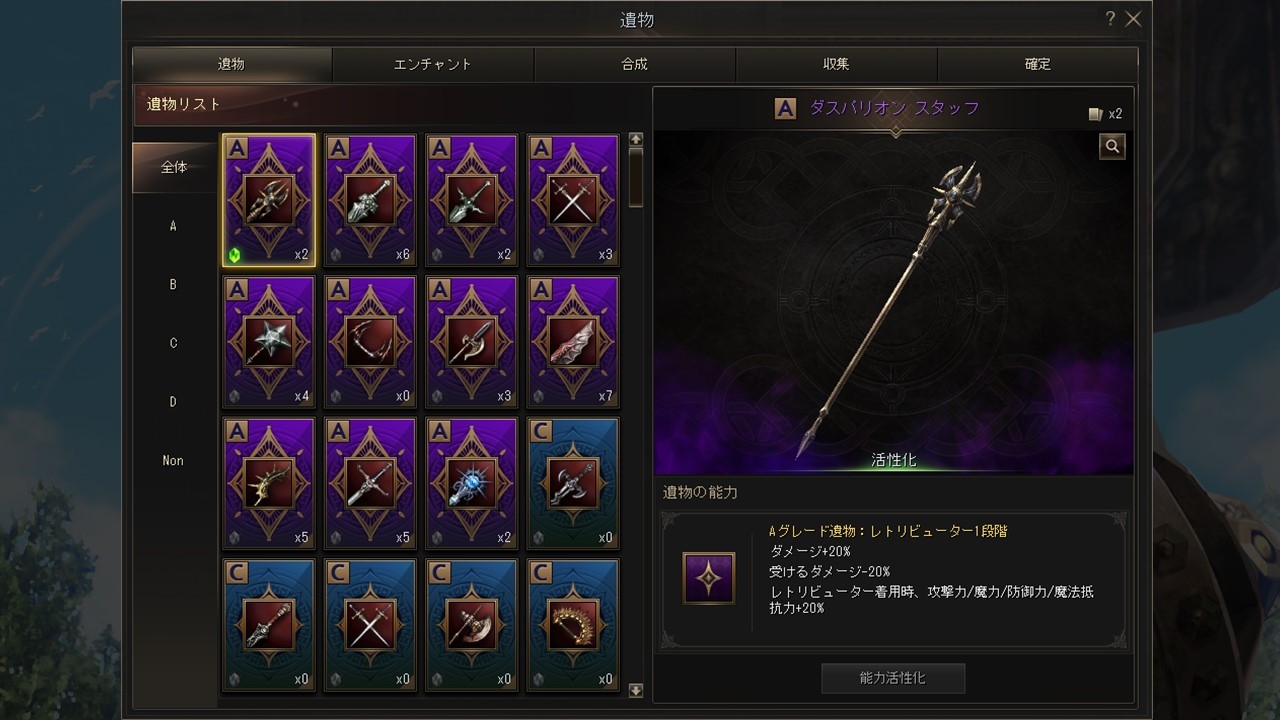Image resolution: width=1280 pixels, height=720 pixels.
Task: Click the scrollbar up arrow in relic list
Action: pyautogui.click(x=636, y=139)
